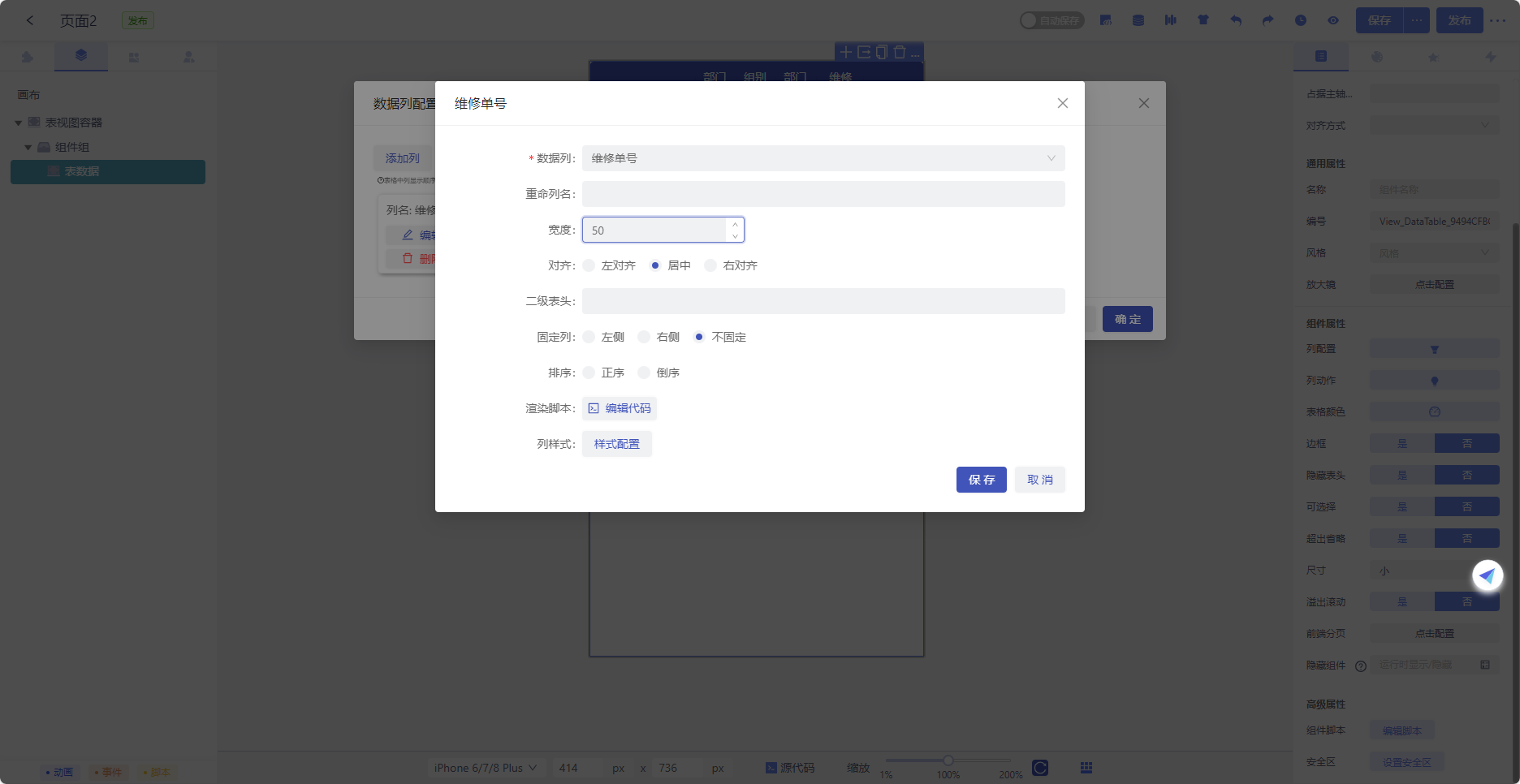Viewport: 1520px width, 784px height.
Task: Open the 数据列 dropdown showing 维修单号
Action: point(823,158)
